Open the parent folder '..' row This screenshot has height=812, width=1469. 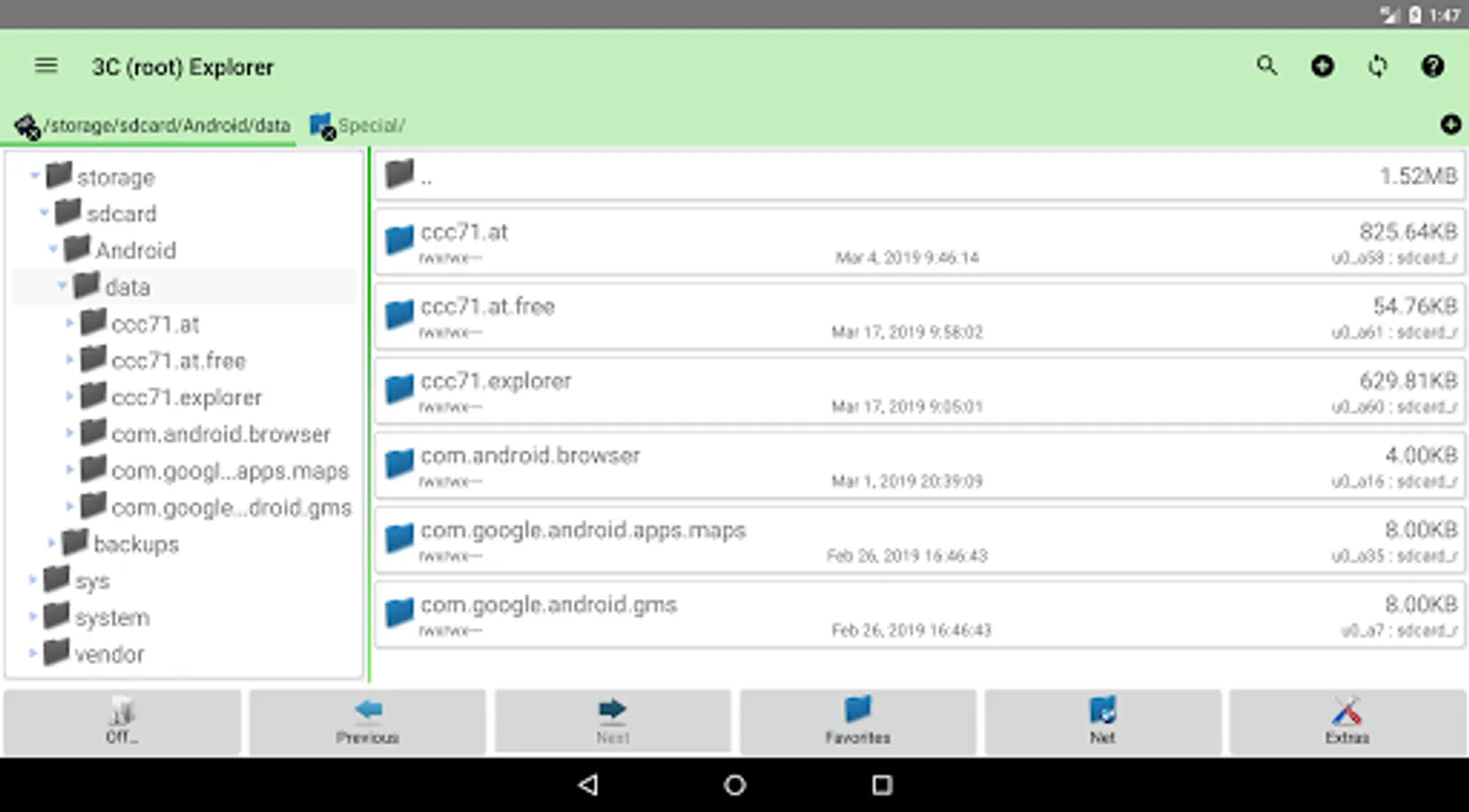coord(920,175)
